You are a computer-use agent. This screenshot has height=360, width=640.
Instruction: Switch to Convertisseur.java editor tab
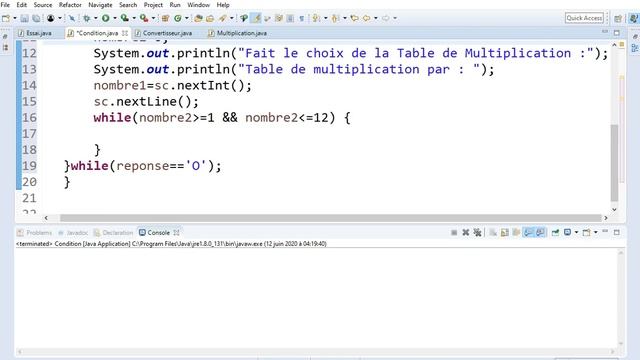click(x=163, y=33)
